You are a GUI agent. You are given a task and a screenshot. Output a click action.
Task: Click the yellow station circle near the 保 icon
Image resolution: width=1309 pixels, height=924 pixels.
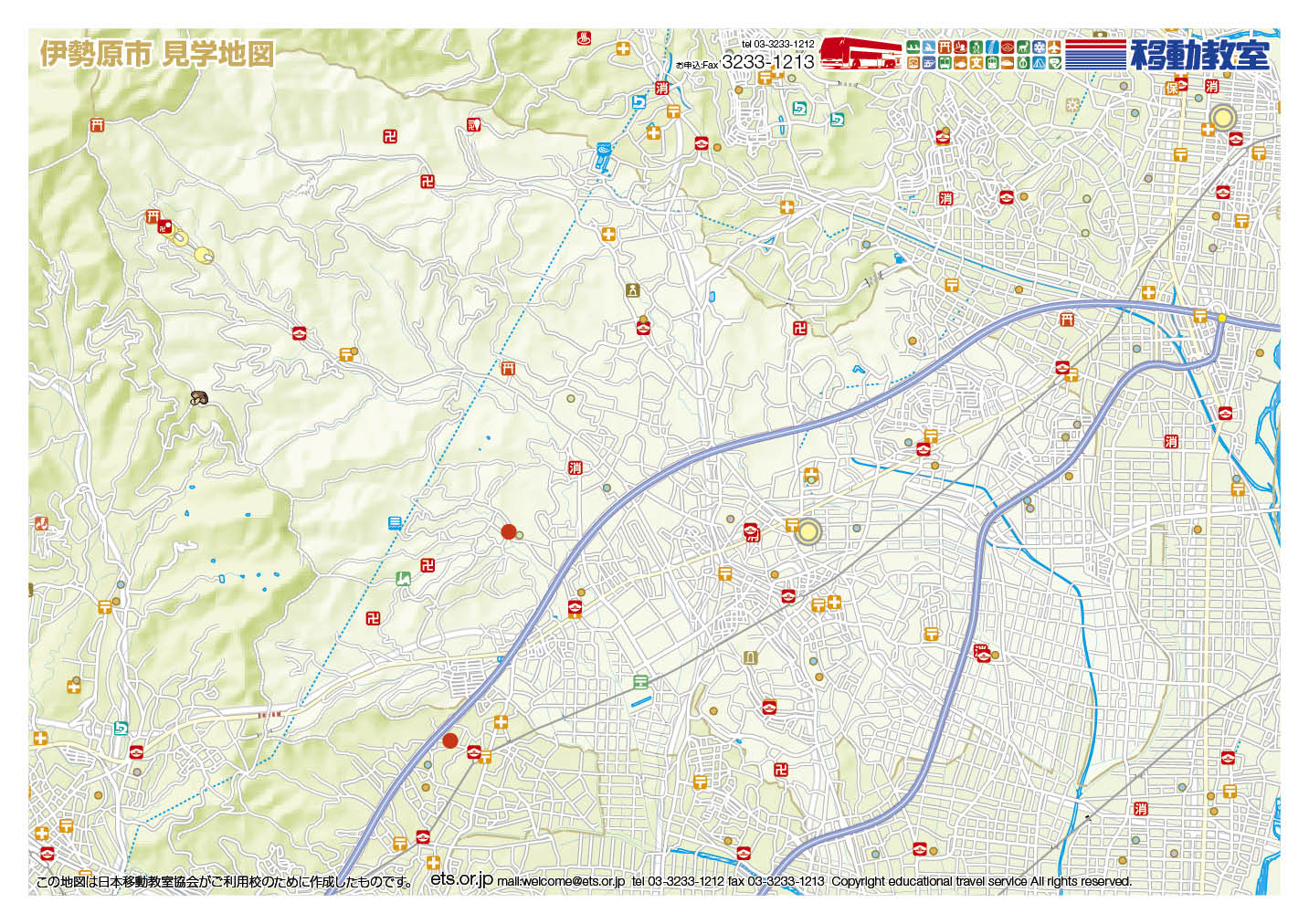(1222, 118)
